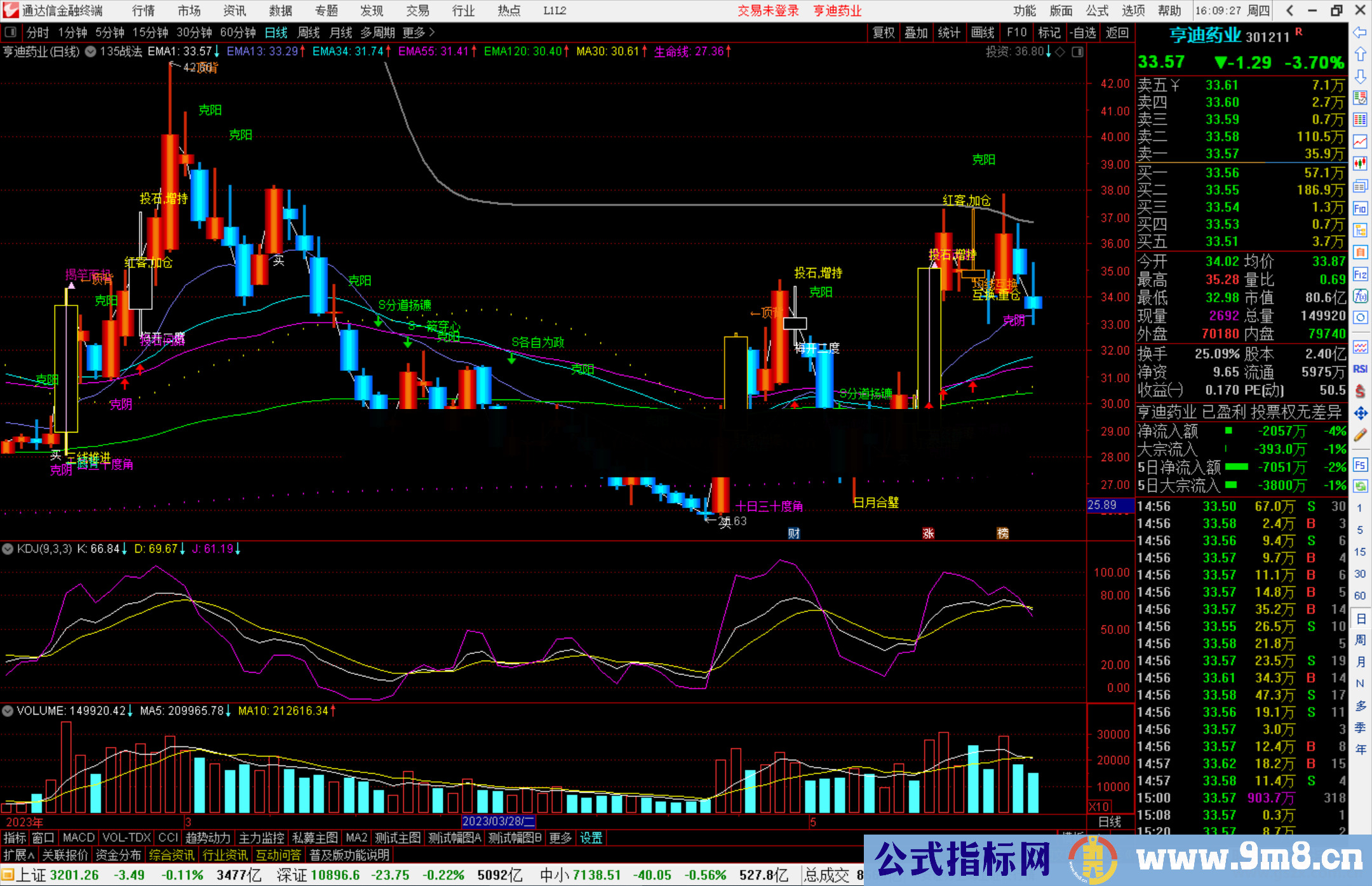Screen dimensions: 1372x886
Task: Select the MACD indicator tab
Action: [79, 838]
